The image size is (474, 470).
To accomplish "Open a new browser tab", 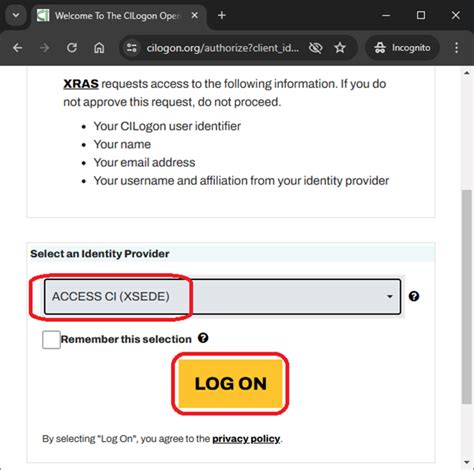I will coord(222,15).
